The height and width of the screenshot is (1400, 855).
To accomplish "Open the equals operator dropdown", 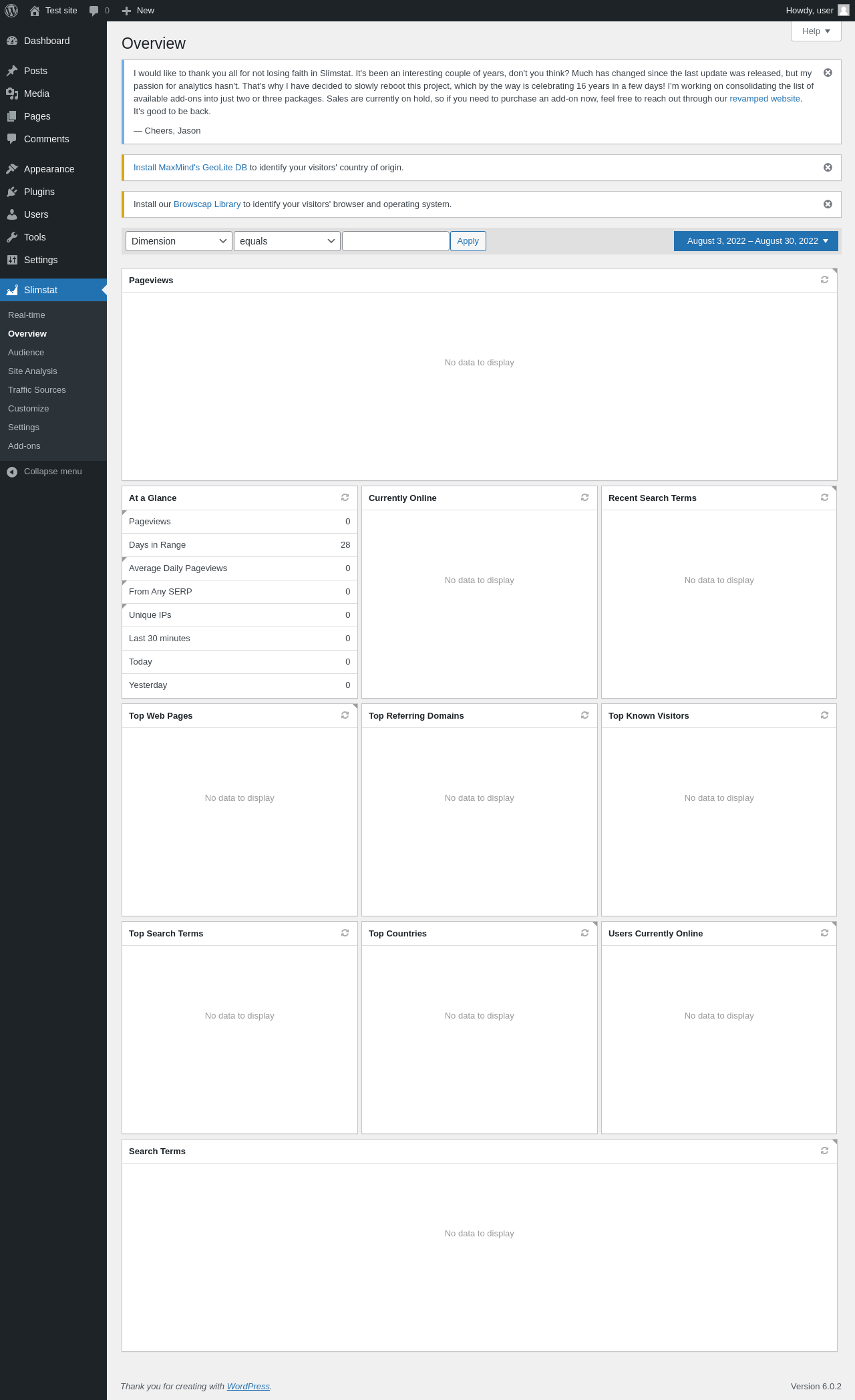I will (x=287, y=241).
